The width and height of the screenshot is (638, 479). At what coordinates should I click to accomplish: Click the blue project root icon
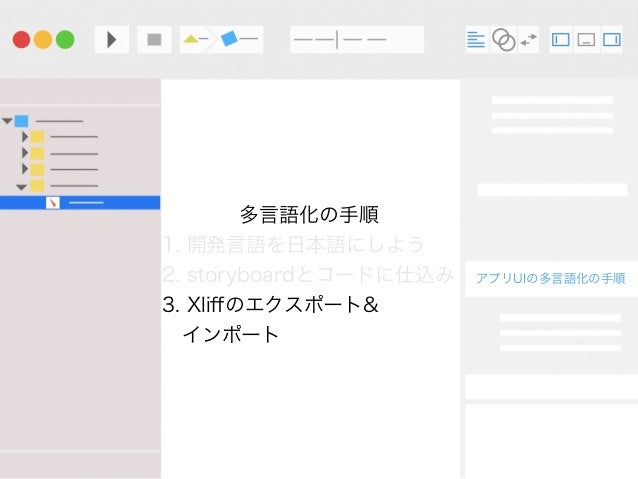(x=22, y=121)
